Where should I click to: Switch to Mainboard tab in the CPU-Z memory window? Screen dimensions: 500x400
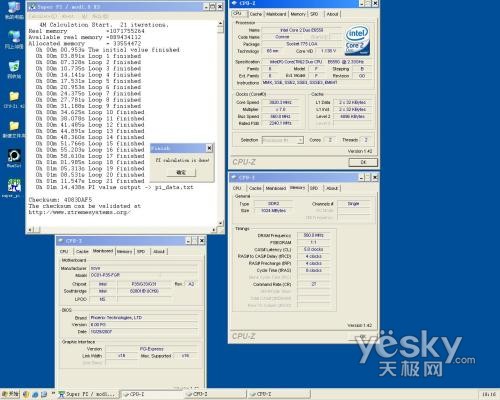coord(276,188)
